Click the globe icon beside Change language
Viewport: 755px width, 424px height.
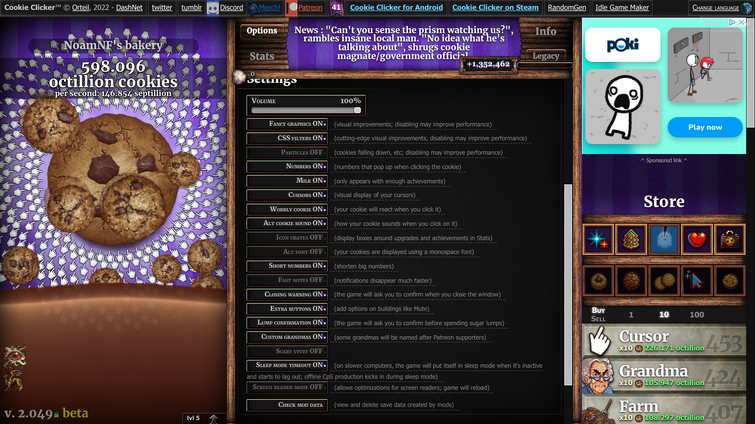click(x=747, y=8)
